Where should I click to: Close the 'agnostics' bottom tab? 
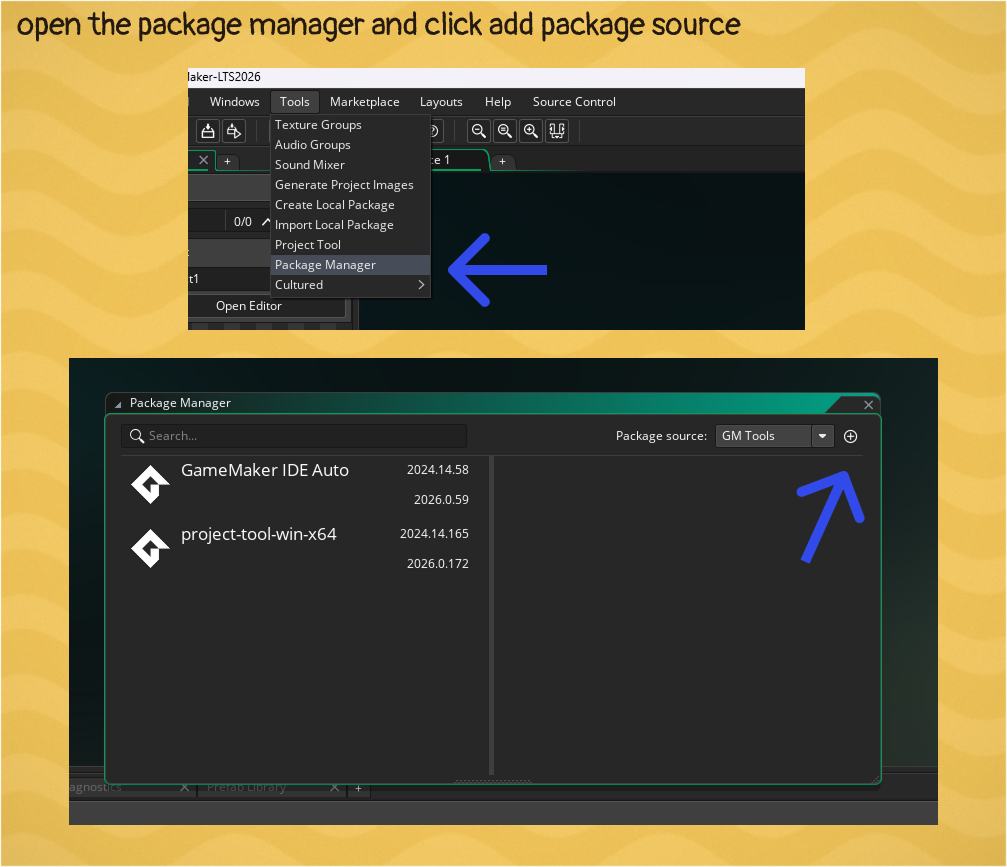[x=184, y=787]
